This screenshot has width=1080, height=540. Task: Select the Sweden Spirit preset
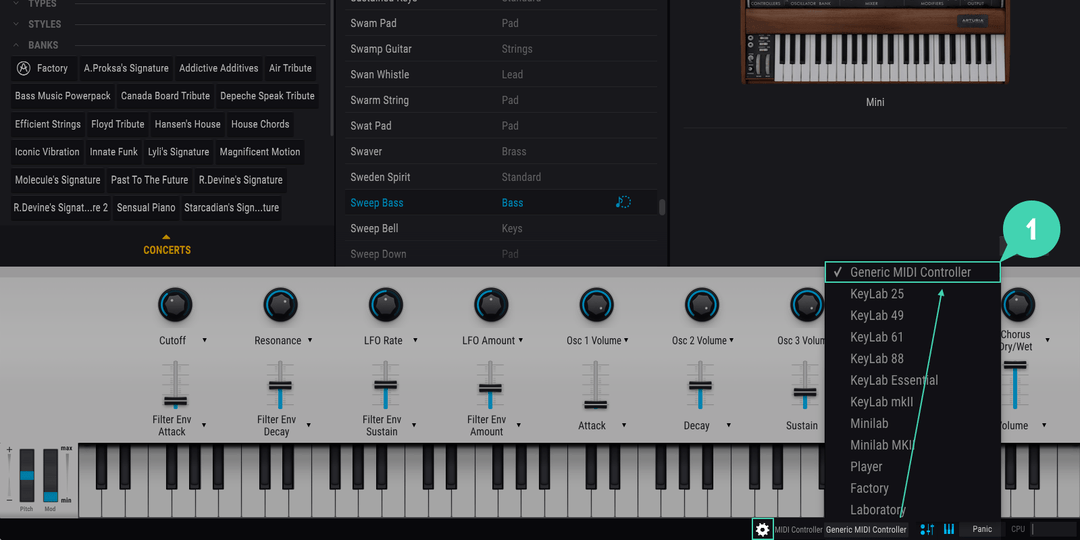point(501,177)
